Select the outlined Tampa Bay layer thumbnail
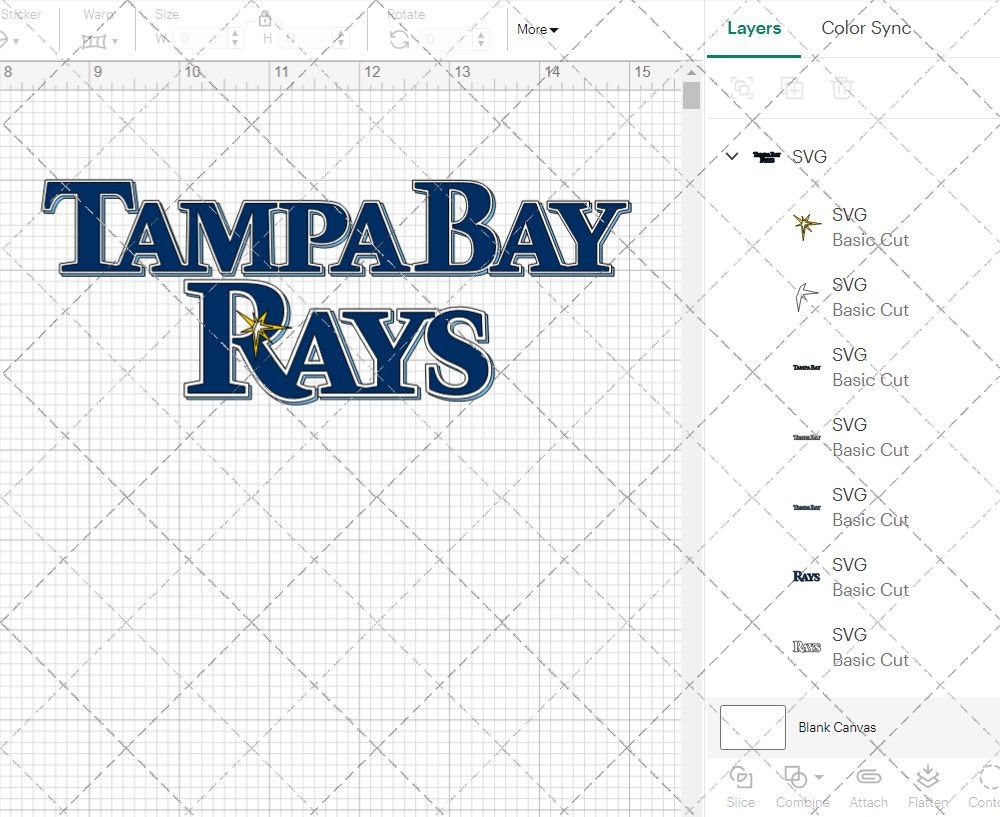1000x817 pixels. click(x=807, y=438)
